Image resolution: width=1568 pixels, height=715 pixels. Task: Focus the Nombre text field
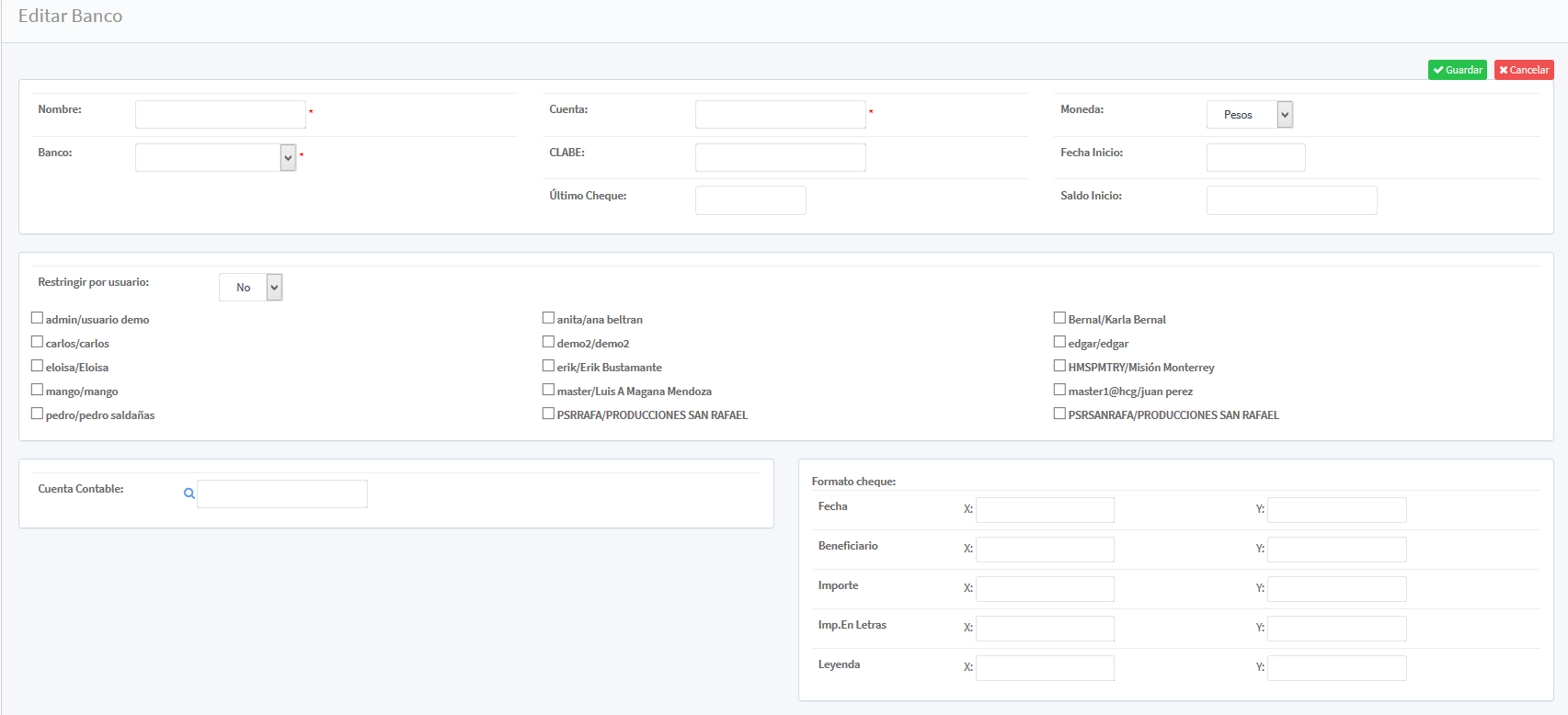(220, 115)
